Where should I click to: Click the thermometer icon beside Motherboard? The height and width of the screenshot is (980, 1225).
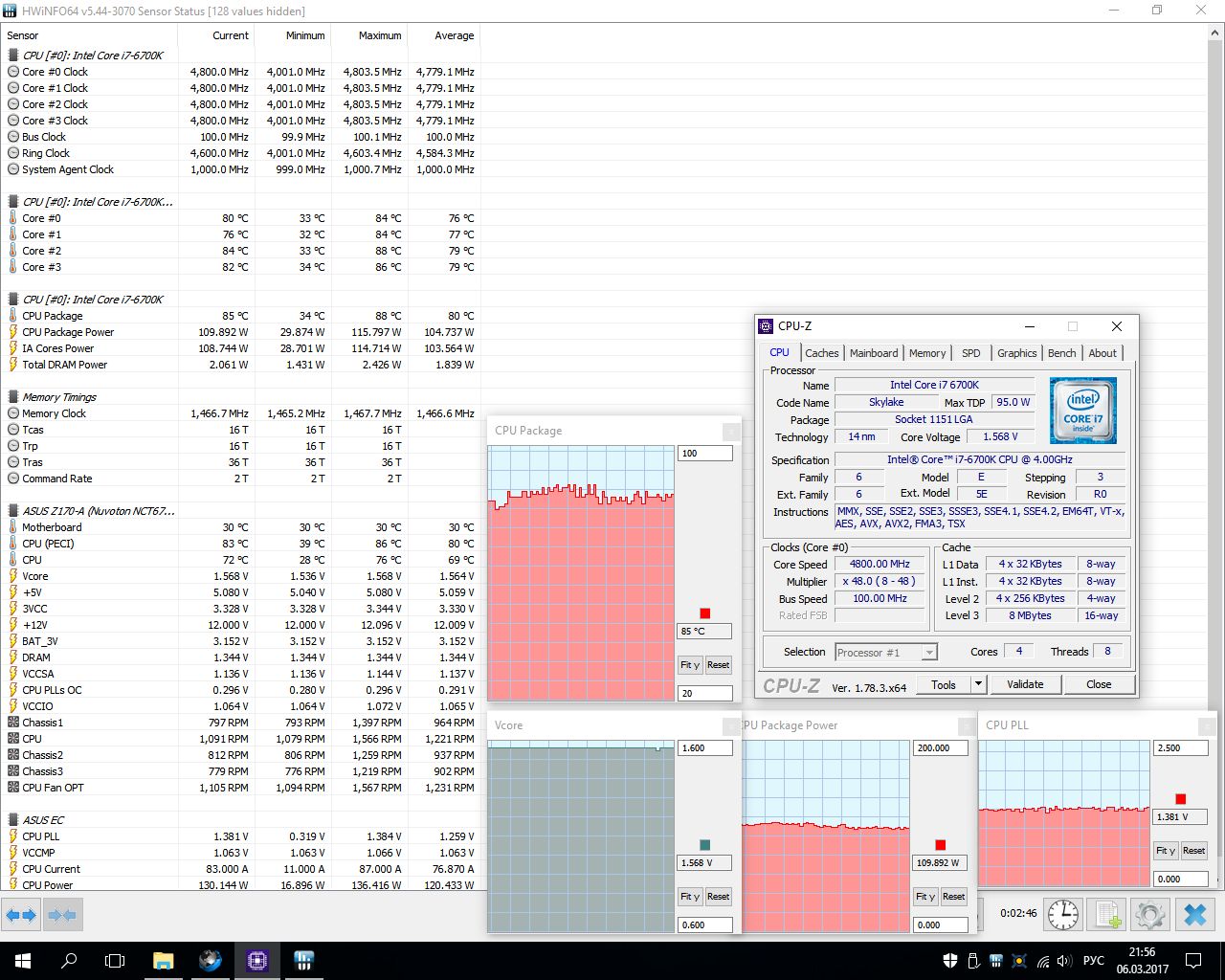(13, 527)
